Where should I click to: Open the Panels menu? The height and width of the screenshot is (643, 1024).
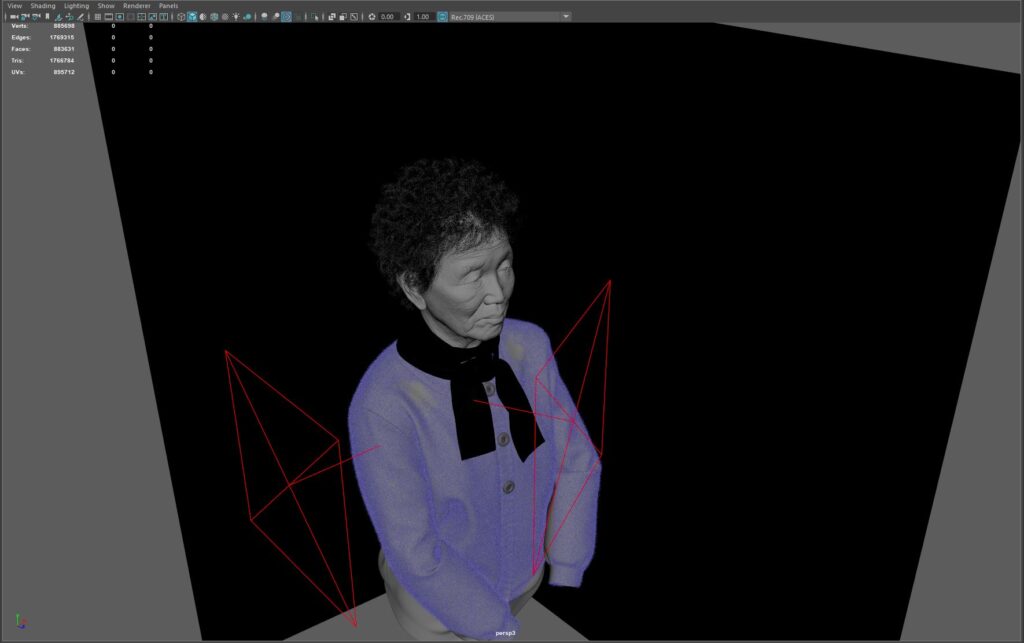(168, 5)
